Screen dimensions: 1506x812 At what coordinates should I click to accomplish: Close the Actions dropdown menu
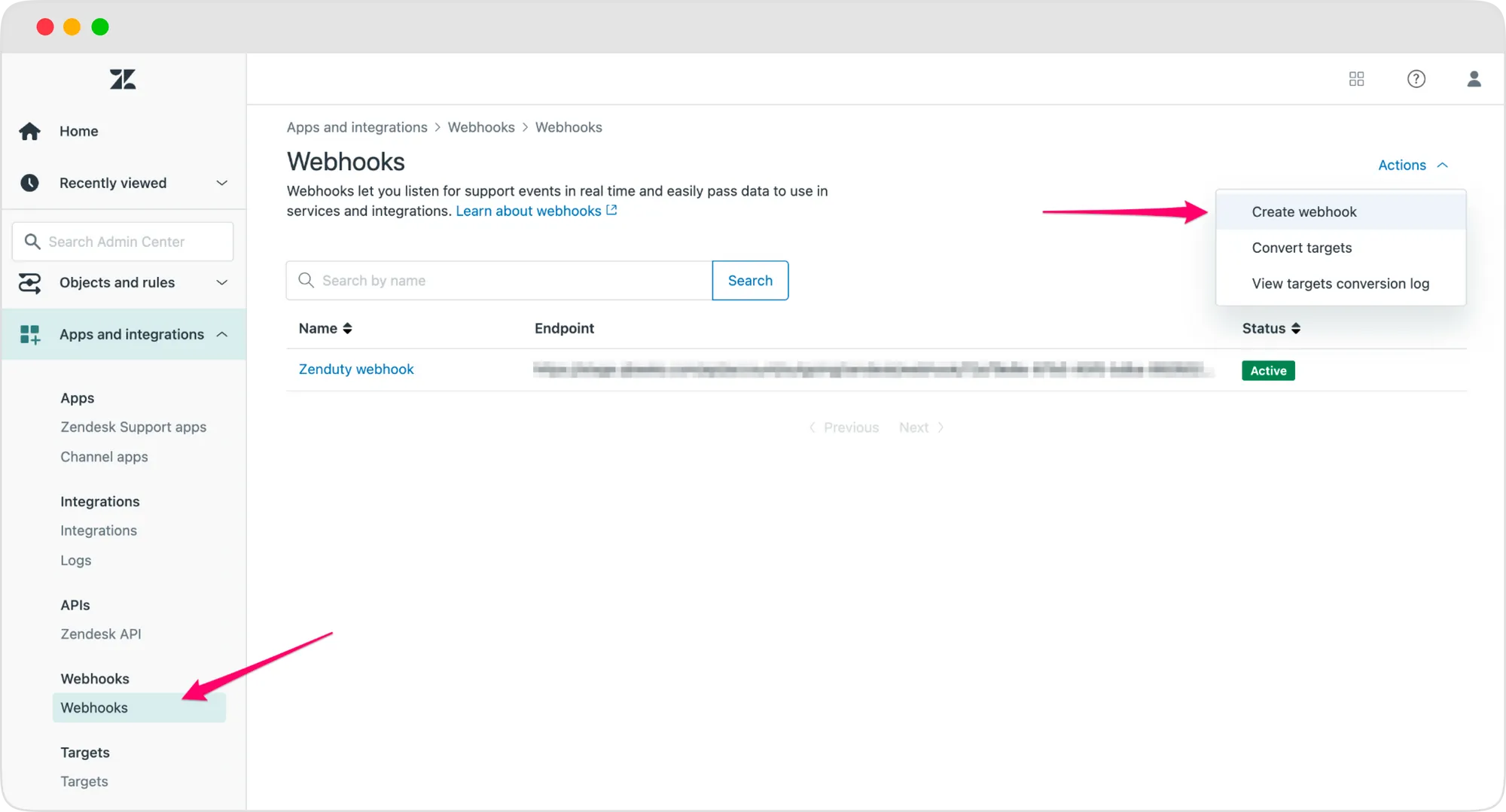(1413, 165)
